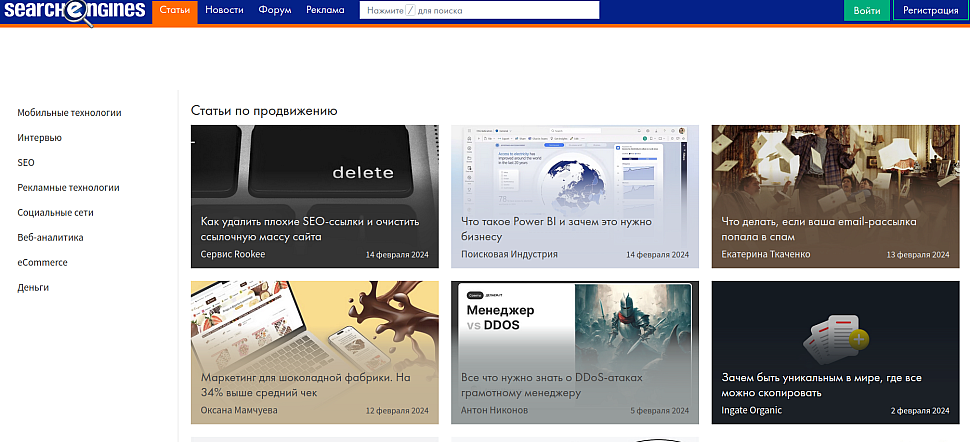Image resolution: width=970 pixels, height=442 pixels.
Task: Click the date 2 февраля 2024
Action: pyautogui.click(x=920, y=411)
